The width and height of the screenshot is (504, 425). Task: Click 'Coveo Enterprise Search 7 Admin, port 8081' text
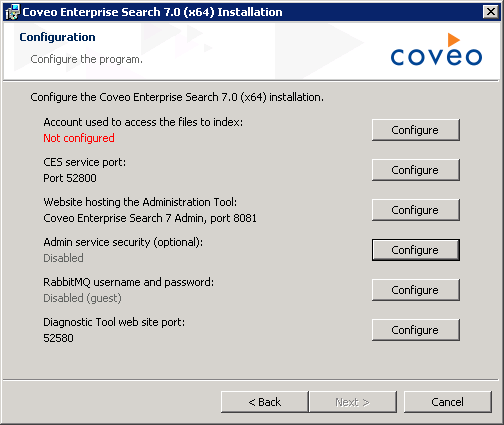click(x=150, y=218)
